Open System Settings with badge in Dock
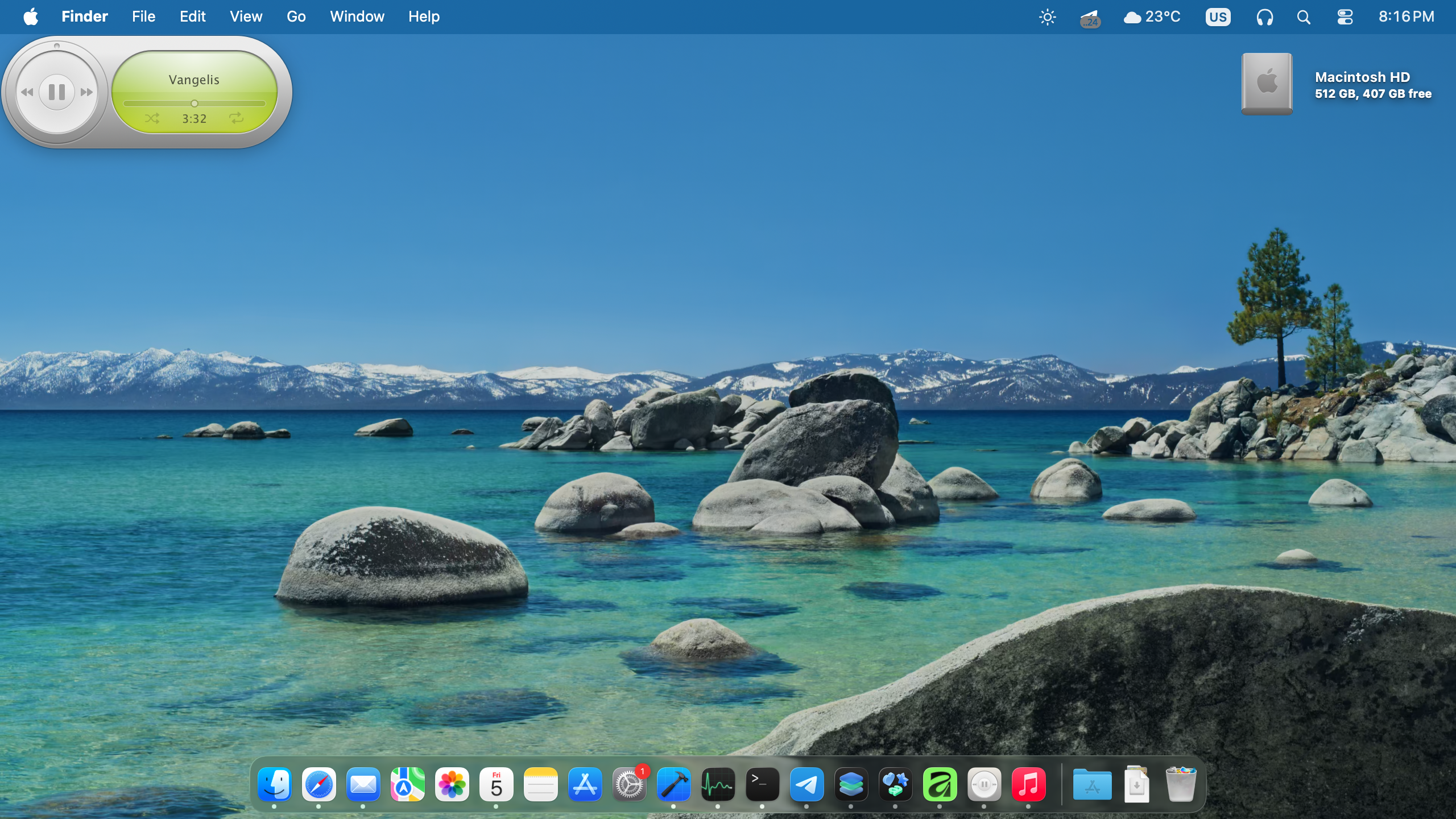Image resolution: width=1456 pixels, height=819 pixels. 629,785
